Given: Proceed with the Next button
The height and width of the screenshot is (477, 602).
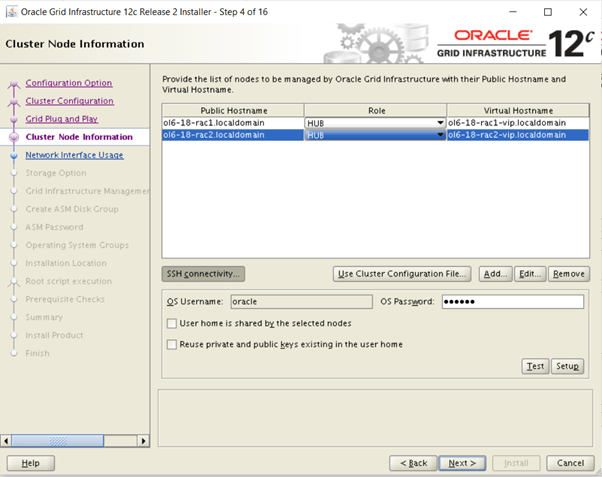Looking at the screenshot, I should 461,463.
